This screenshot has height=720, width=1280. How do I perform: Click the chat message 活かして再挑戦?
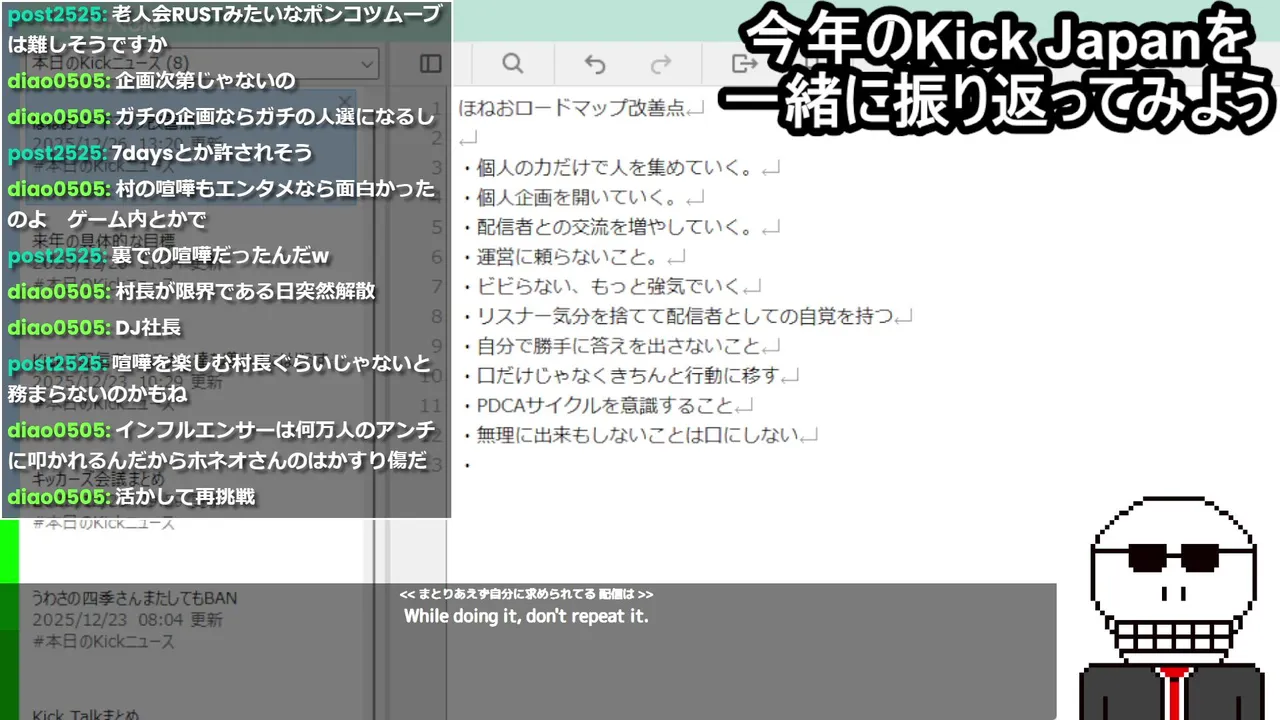point(185,496)
